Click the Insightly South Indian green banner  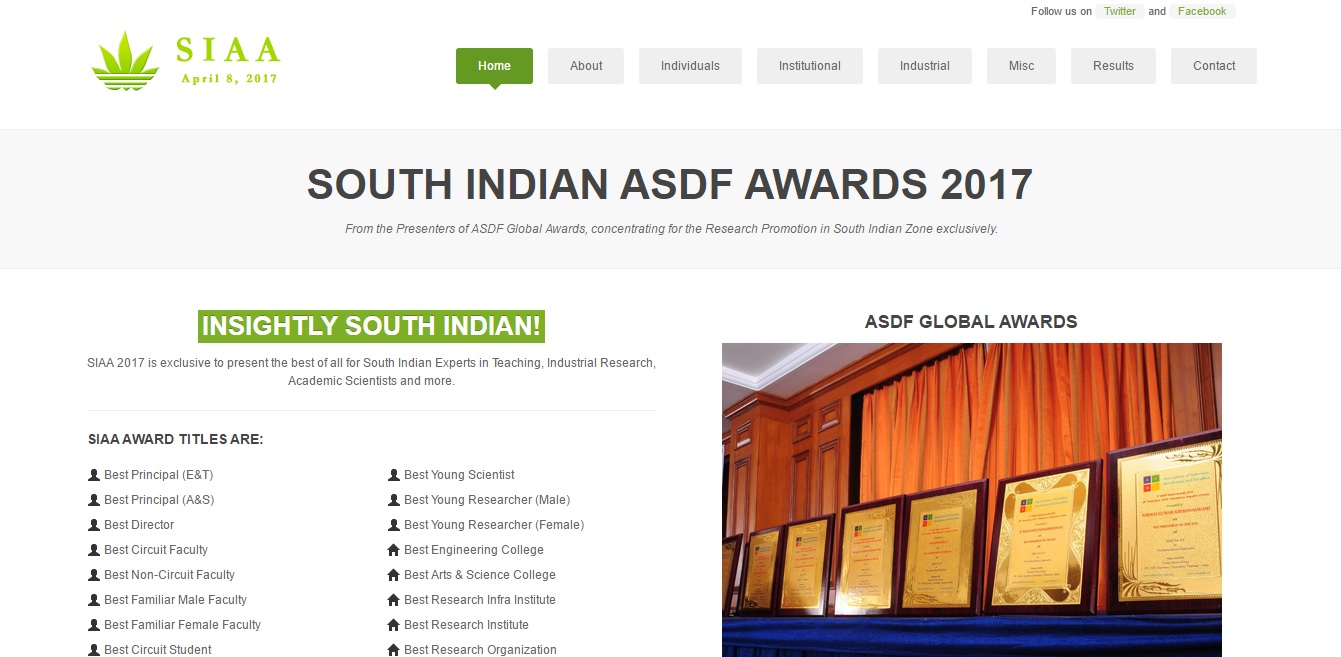click(371, 326)
